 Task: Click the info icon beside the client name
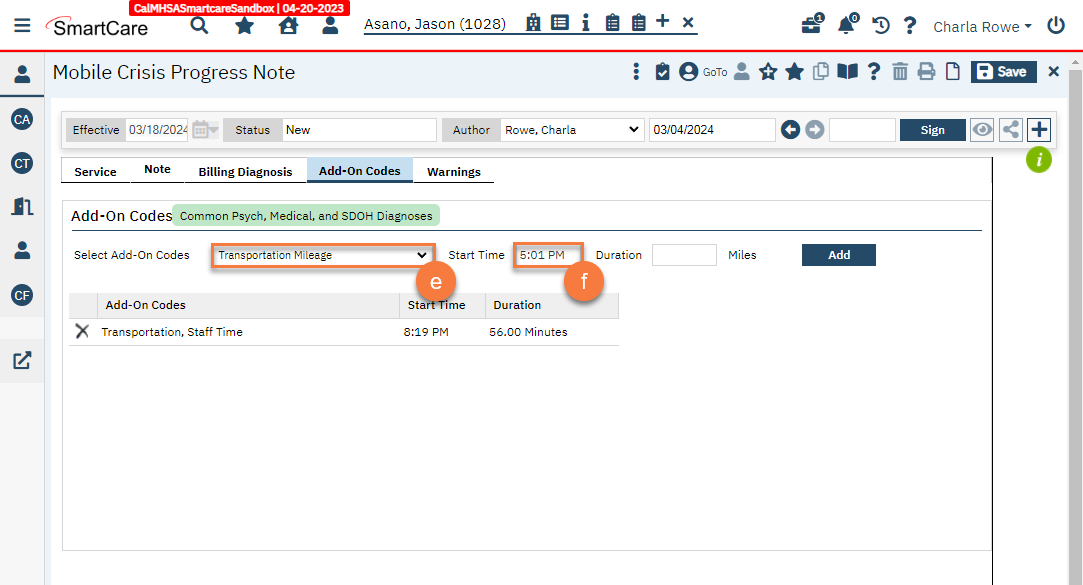tap(586, 23)
